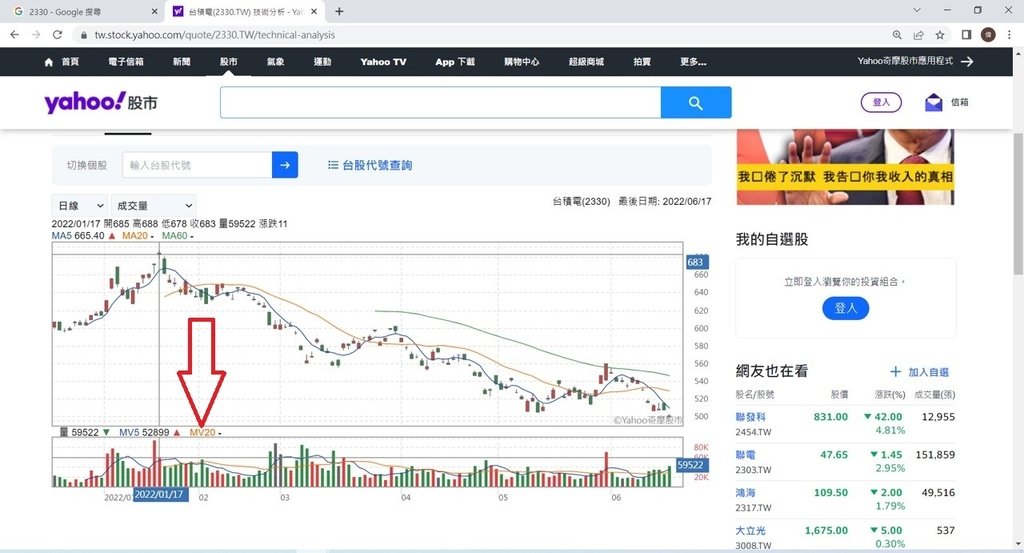The image size is (1024, 553).
Task: Open 購物中心 in nav bar
Action: point(522,62)
